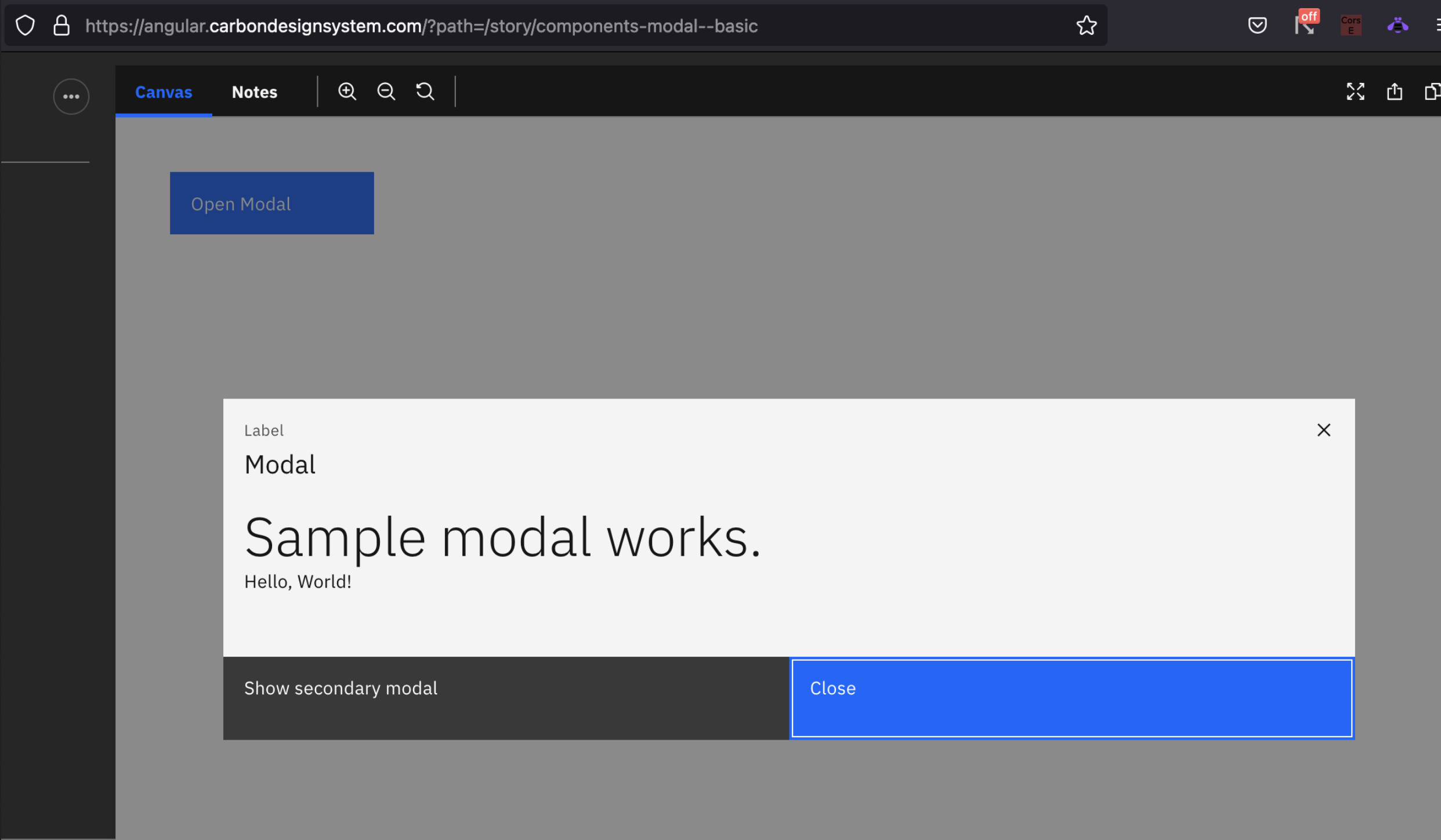This screenshot has width=1441, height=840.
Task: Click the zoom in magnifier icon
Action: coord(347,92)
